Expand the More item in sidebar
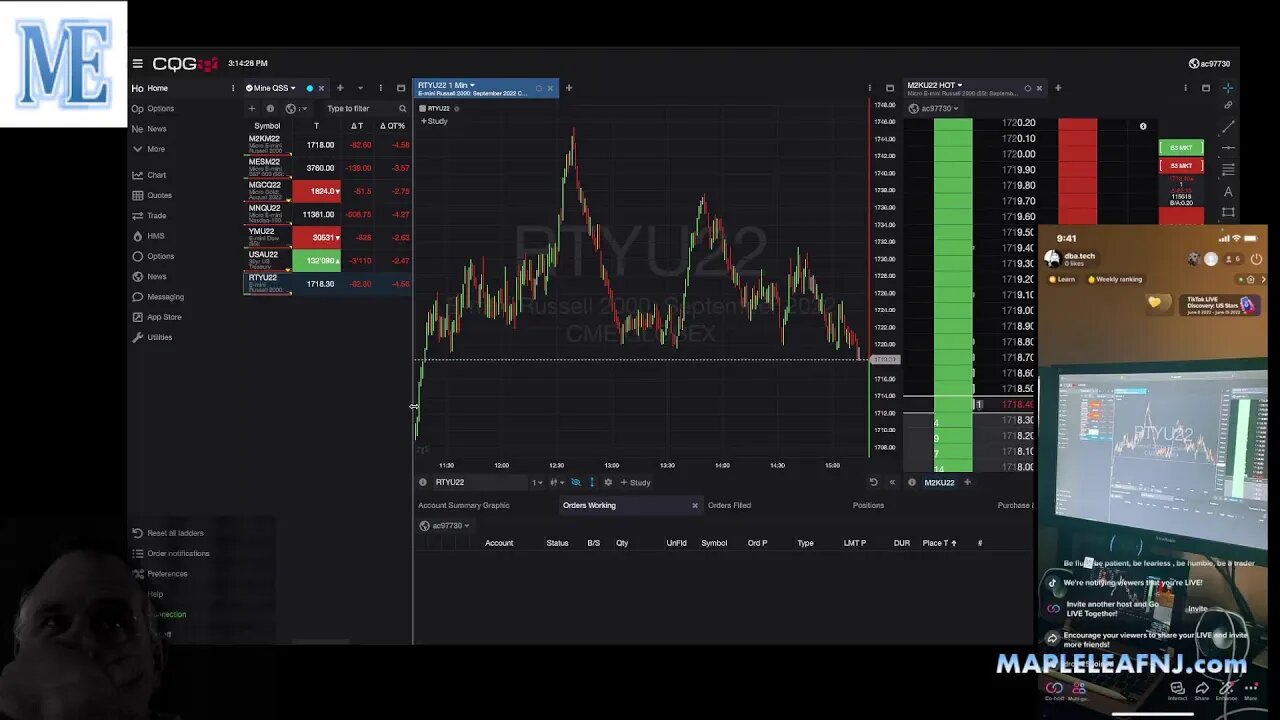The width and height of the screenshot is (1280, 720). [148, 149]
